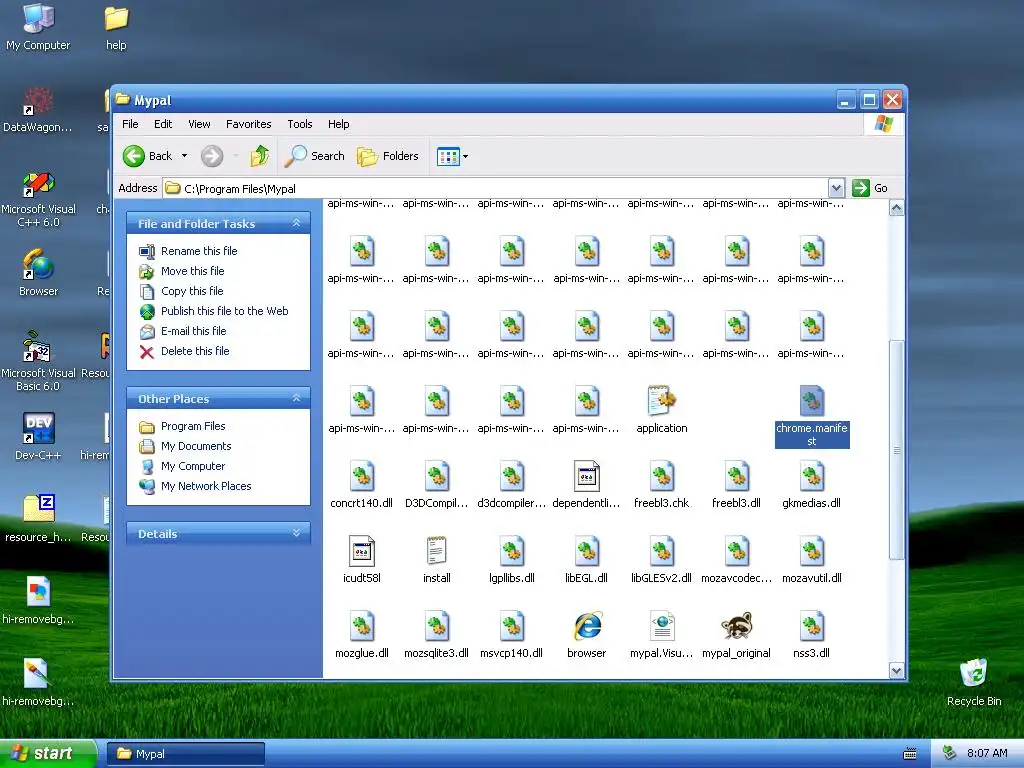Screen dimensions: 1024x768
Task: Select the dependentli... file icon
Action: click(586, 477)
